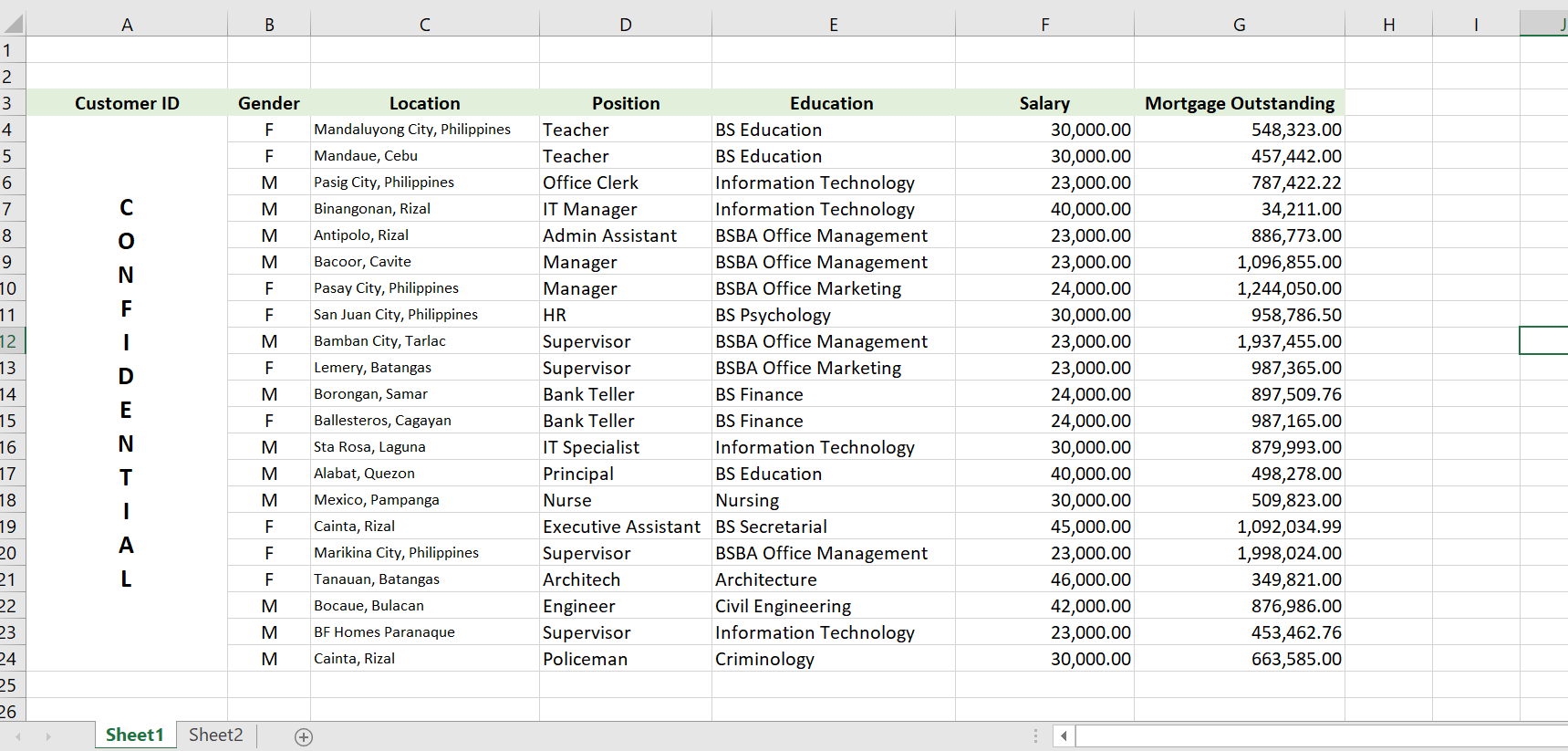Click the Customer ID header cell
The image size is (1568, 751).
[x=127, y=103]
